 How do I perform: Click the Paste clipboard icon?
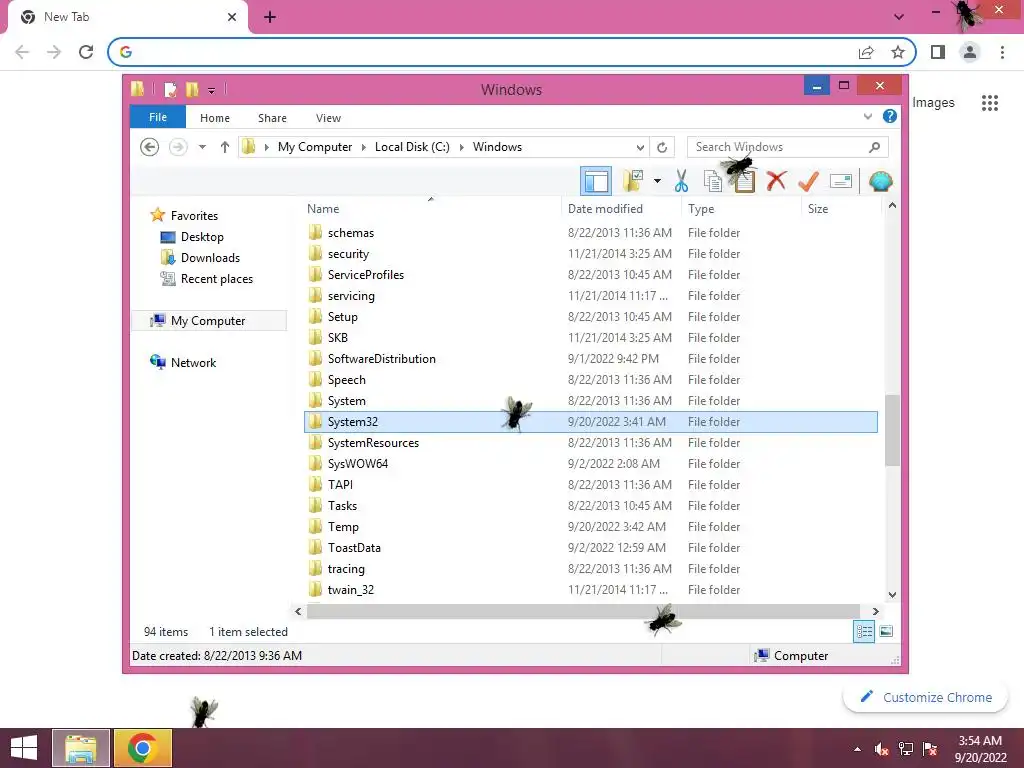pyautogui.click(x=744, y=181)
